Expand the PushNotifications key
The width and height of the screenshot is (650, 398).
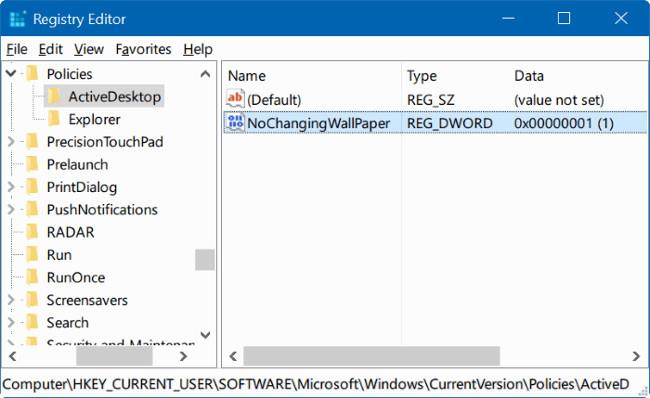pyautogui.click(x=11, y=209)
